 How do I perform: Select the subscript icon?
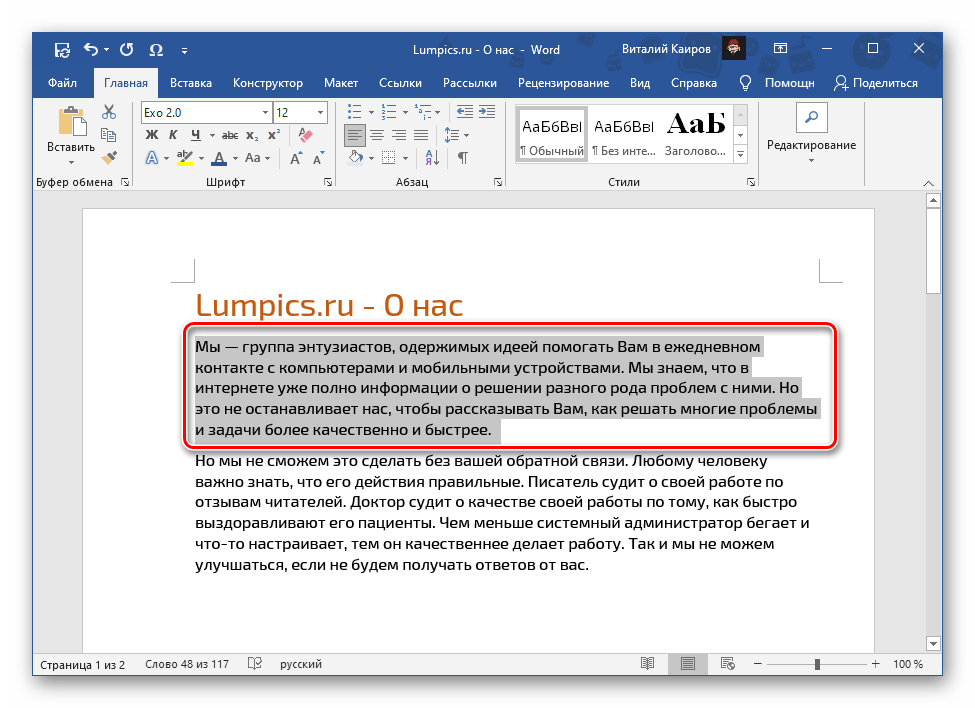coord(251,136)
